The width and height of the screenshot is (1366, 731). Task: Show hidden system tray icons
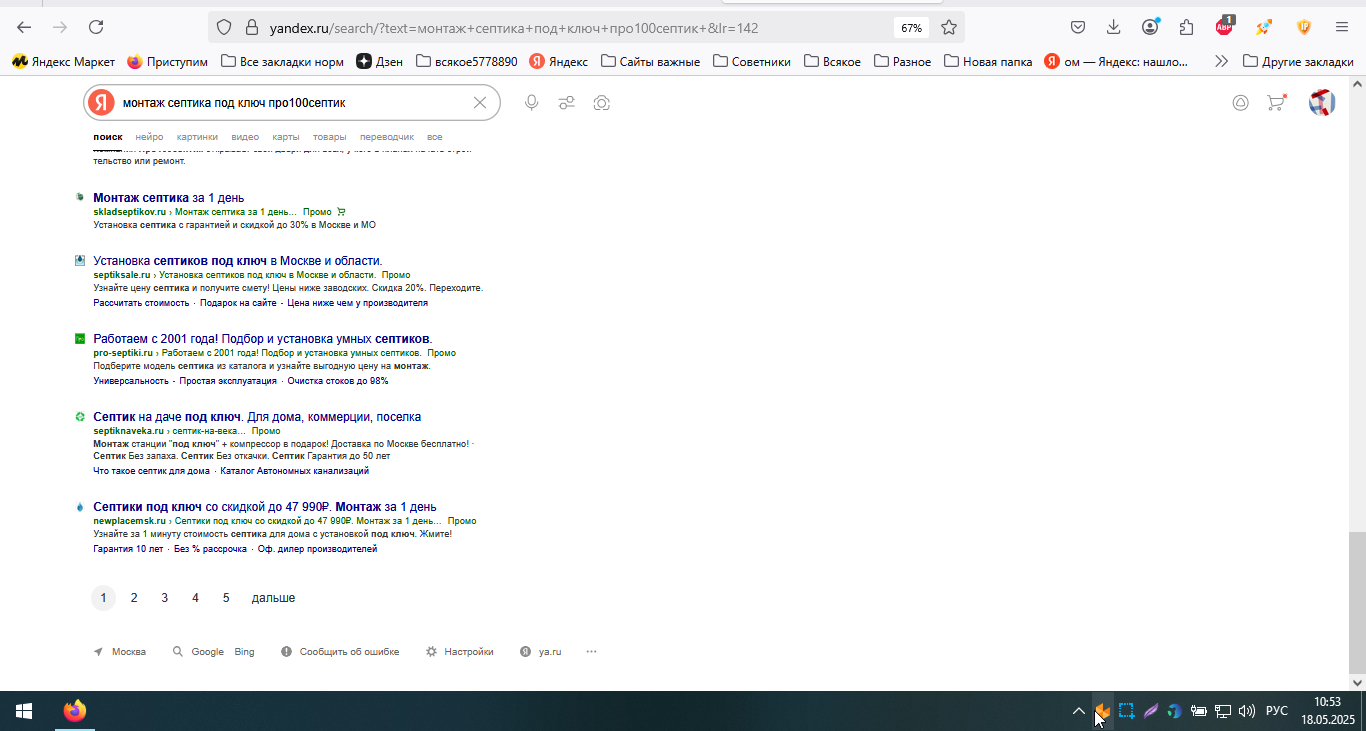click(1078, 711)
